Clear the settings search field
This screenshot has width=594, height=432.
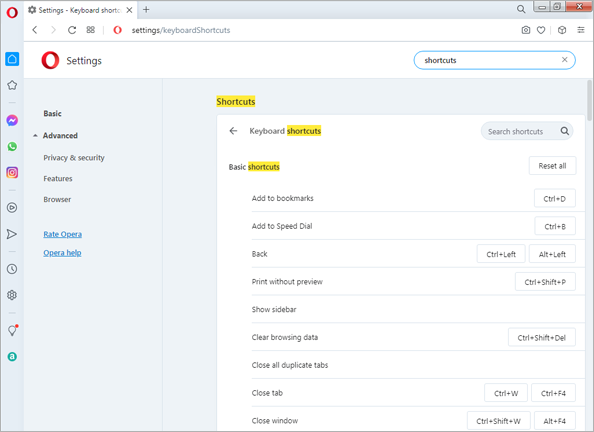564,59
